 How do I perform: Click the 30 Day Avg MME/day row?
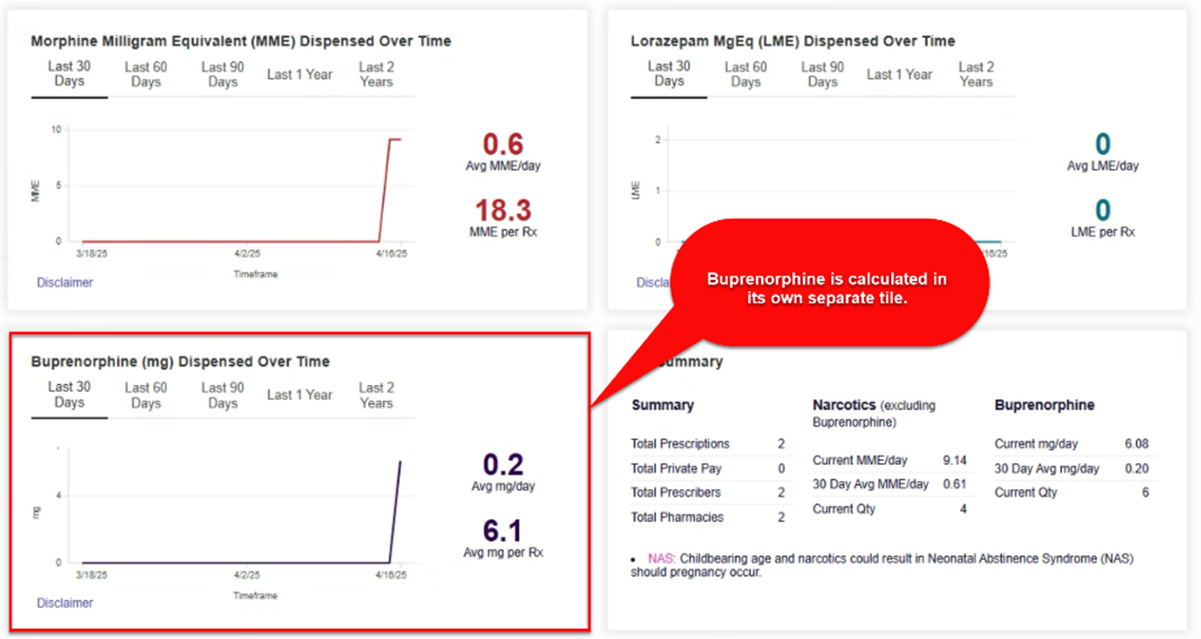pos(891,484)
